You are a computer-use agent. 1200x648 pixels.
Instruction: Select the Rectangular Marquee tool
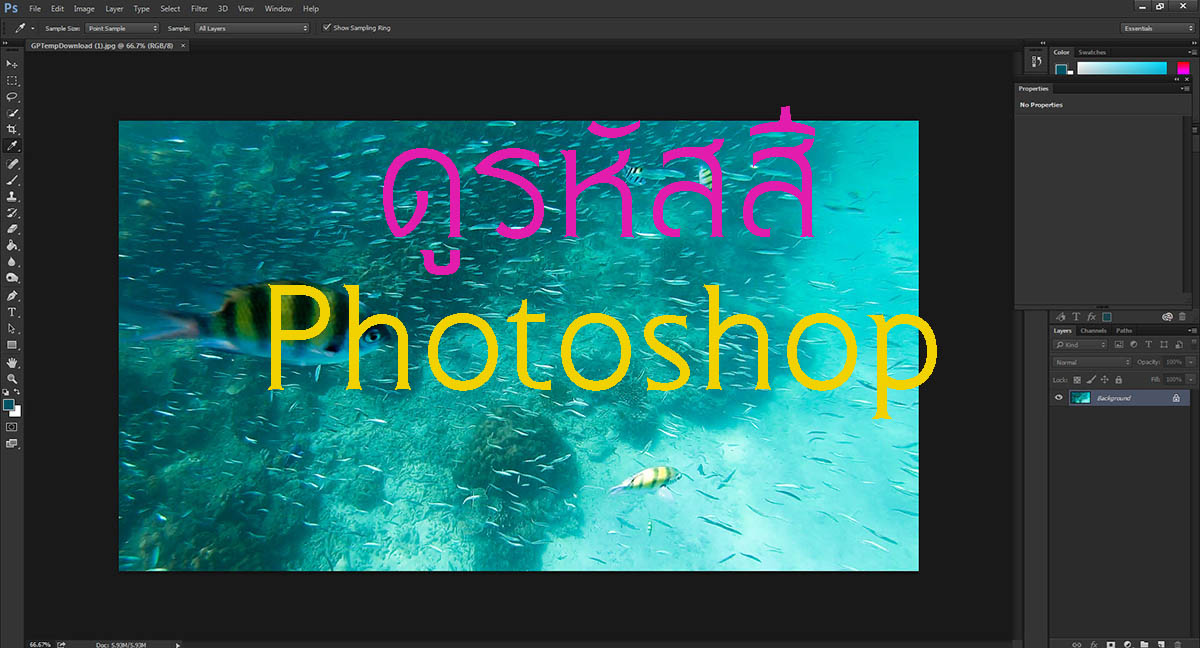click(x=12, y=81)
